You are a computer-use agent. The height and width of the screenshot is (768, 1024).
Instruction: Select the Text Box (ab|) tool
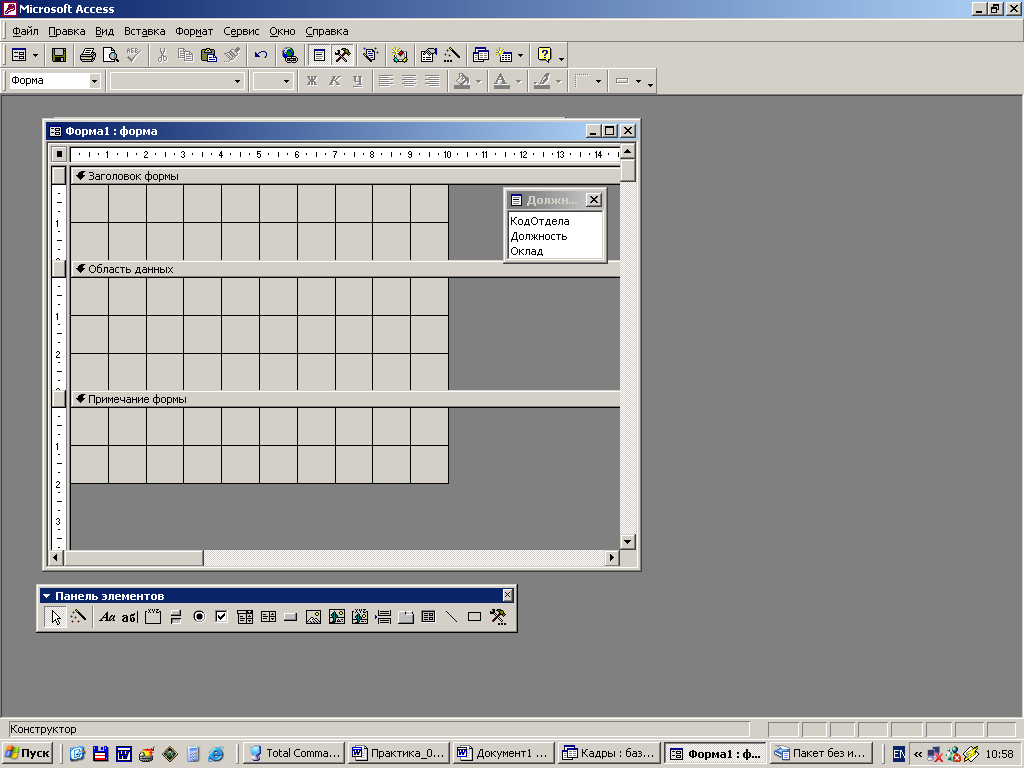click(129, 617)
